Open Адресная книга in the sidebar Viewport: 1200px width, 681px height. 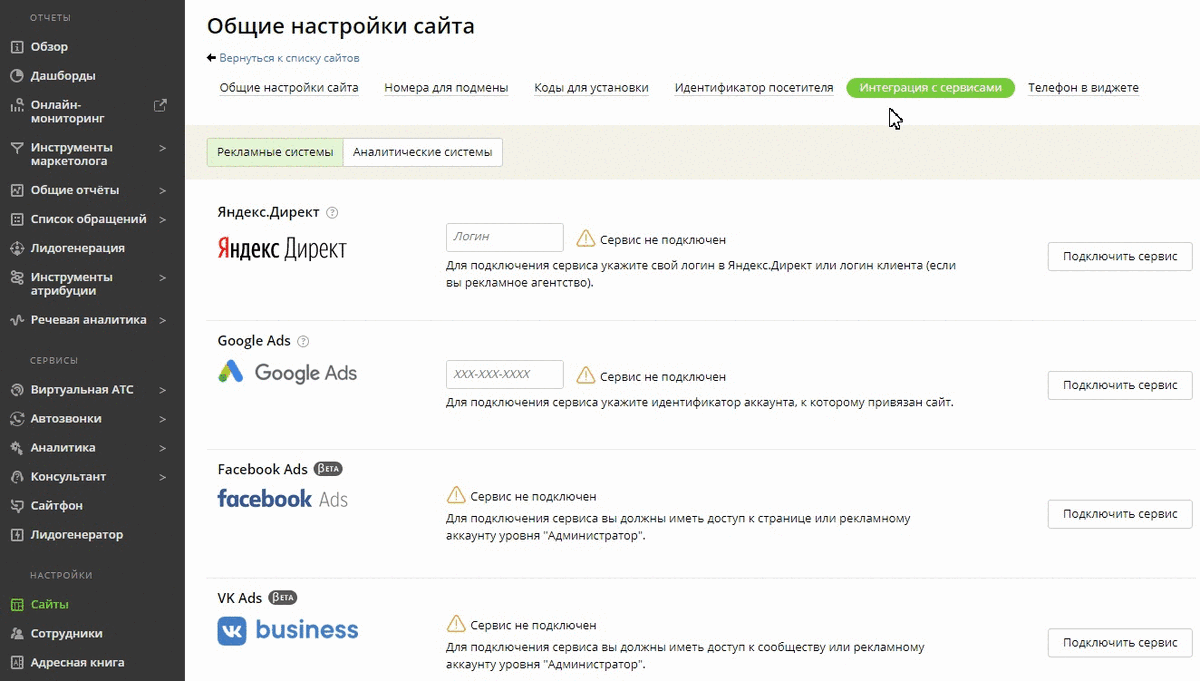77,662
